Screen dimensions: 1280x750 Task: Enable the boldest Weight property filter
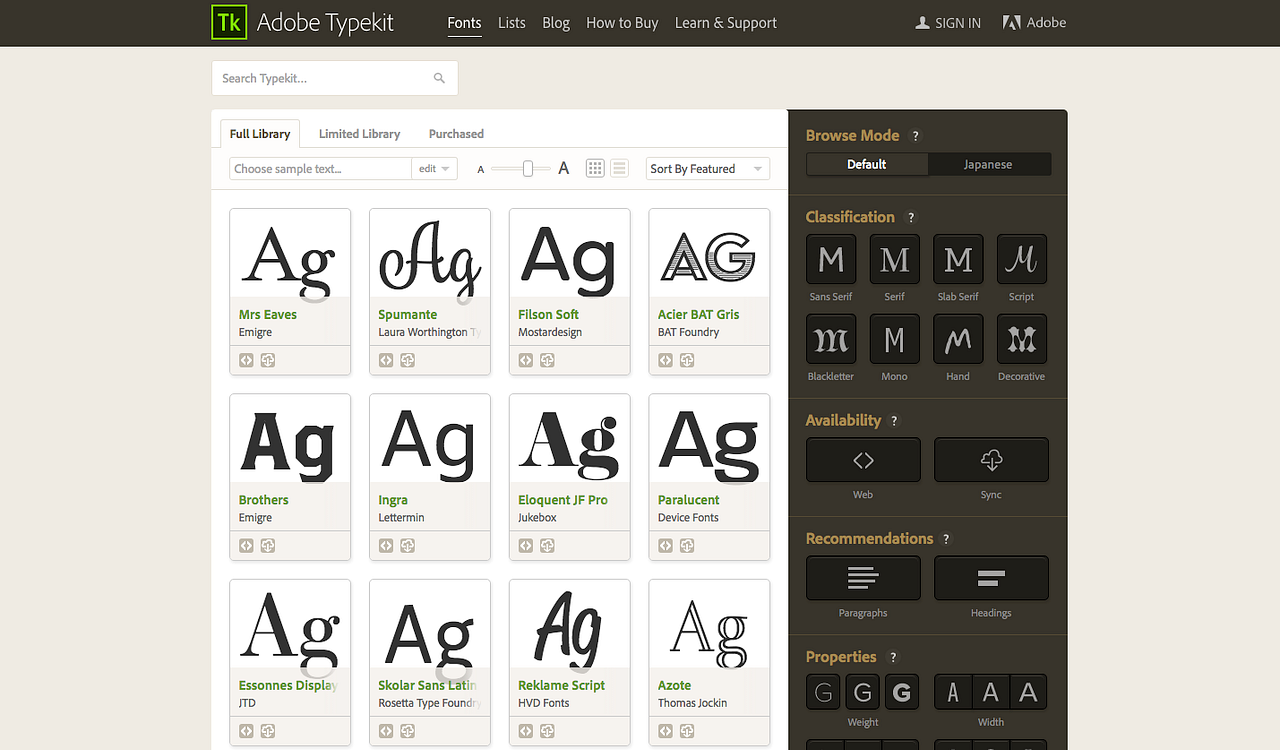pyautogui.click(x=901, y=691)
